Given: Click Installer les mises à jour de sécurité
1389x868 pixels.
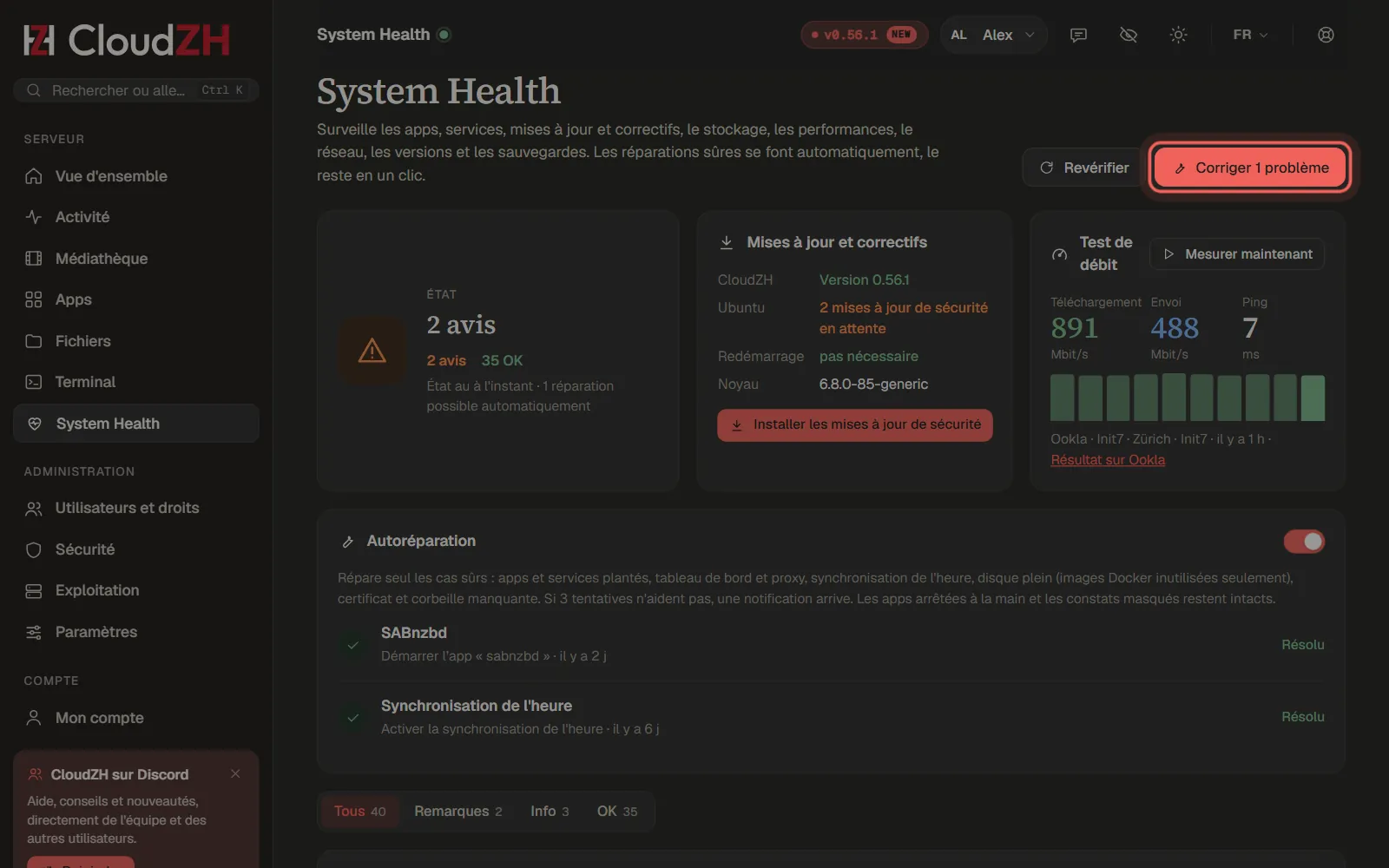Looking at the screenshot, I should pos(855,425).
